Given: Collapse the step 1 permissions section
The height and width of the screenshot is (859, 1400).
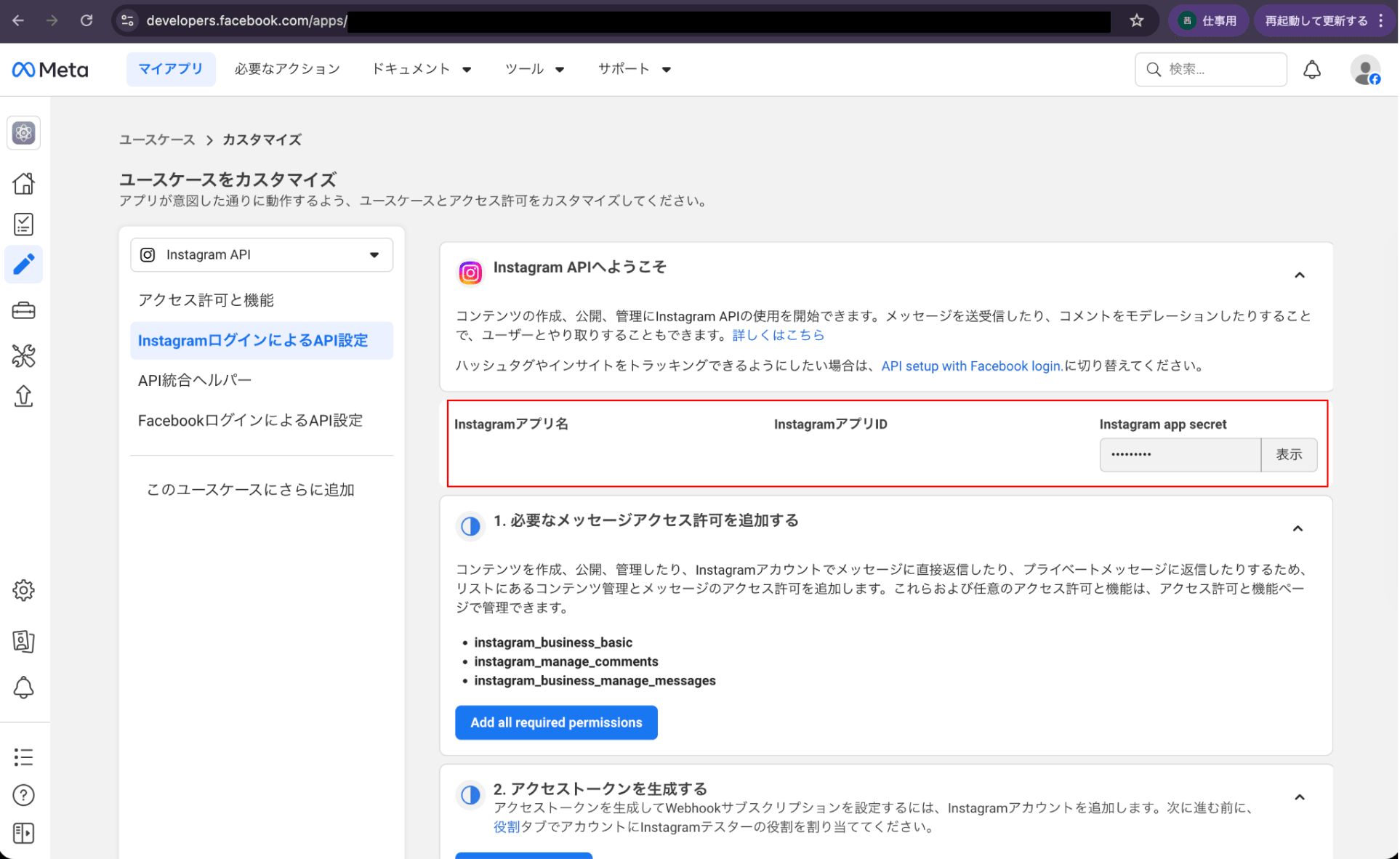Looking at the screenshot, I should click(1298, 529).
